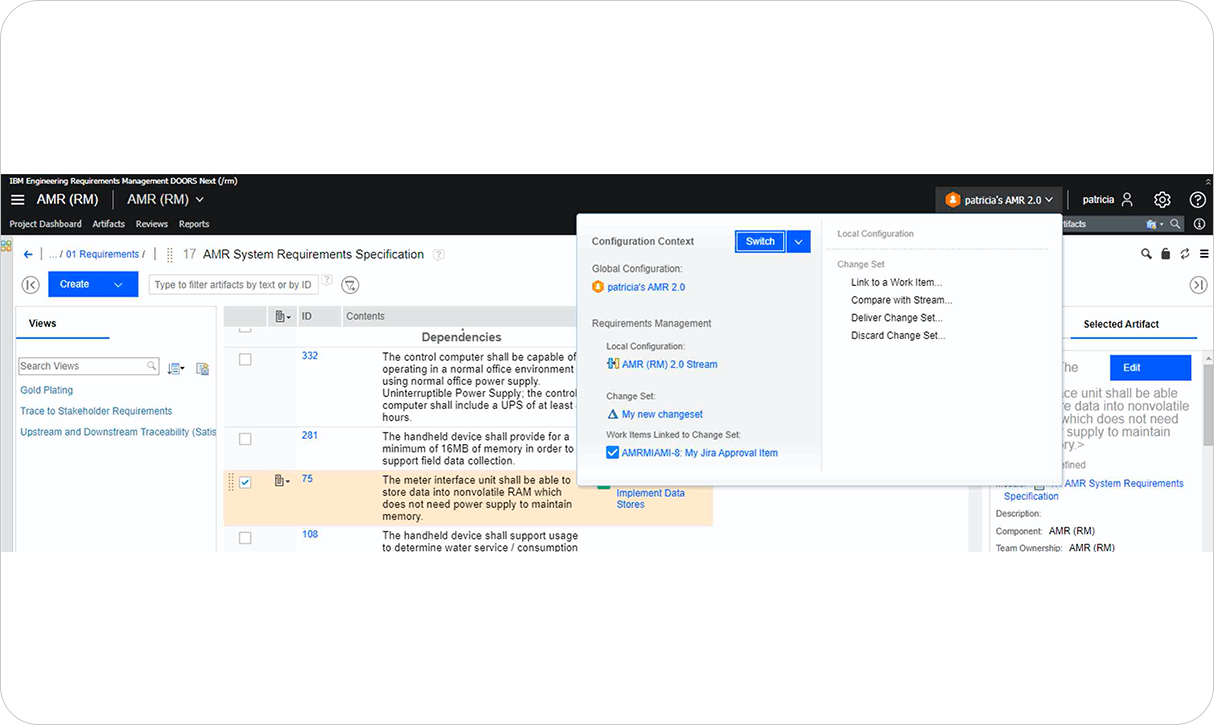Screen dimensions: 1214x725
Task: Open the module menu lines icon
Action: [1204, 254]
